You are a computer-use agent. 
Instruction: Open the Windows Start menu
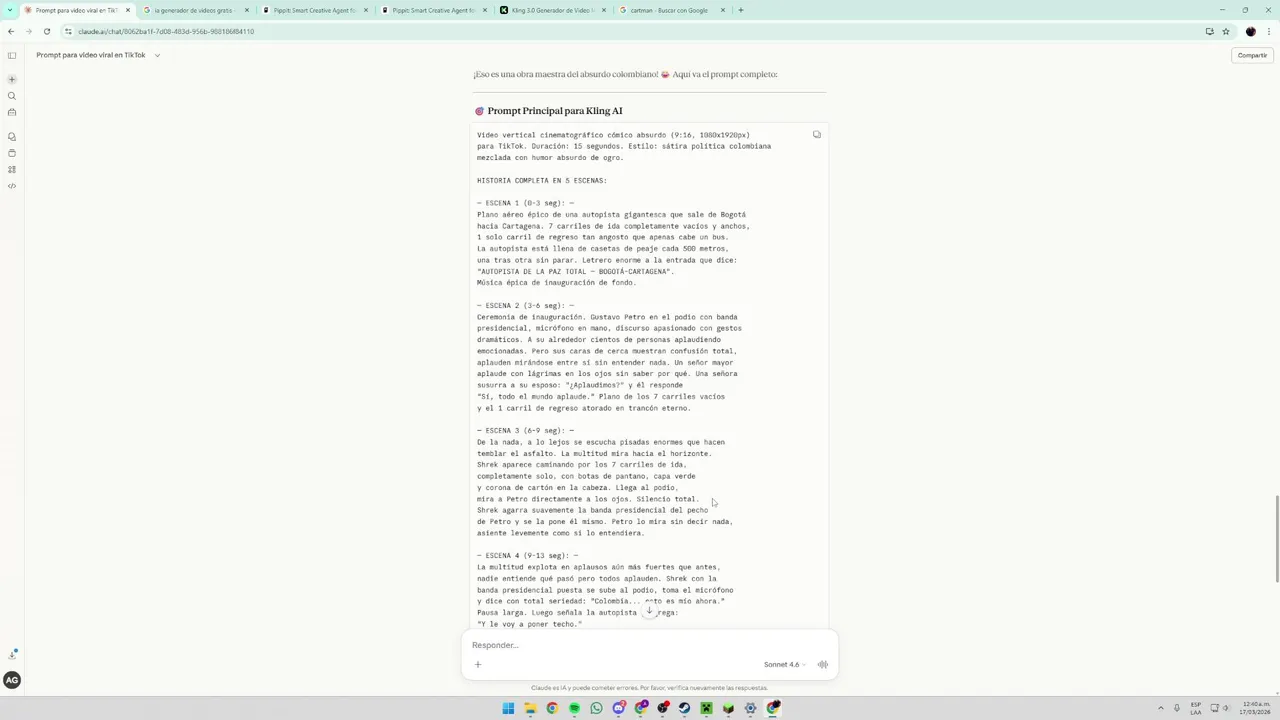[508, 708]
